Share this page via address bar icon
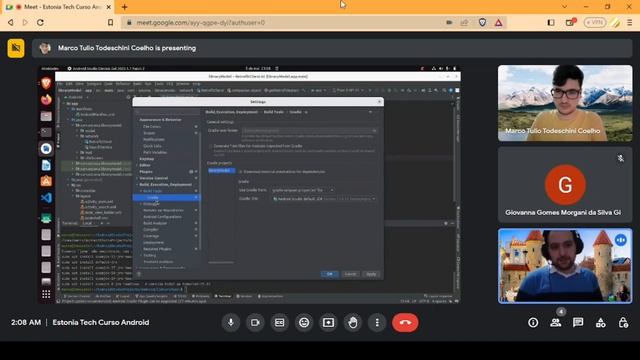Image resolution: width=640 pixels, height=360 pixels. (464, 22)
